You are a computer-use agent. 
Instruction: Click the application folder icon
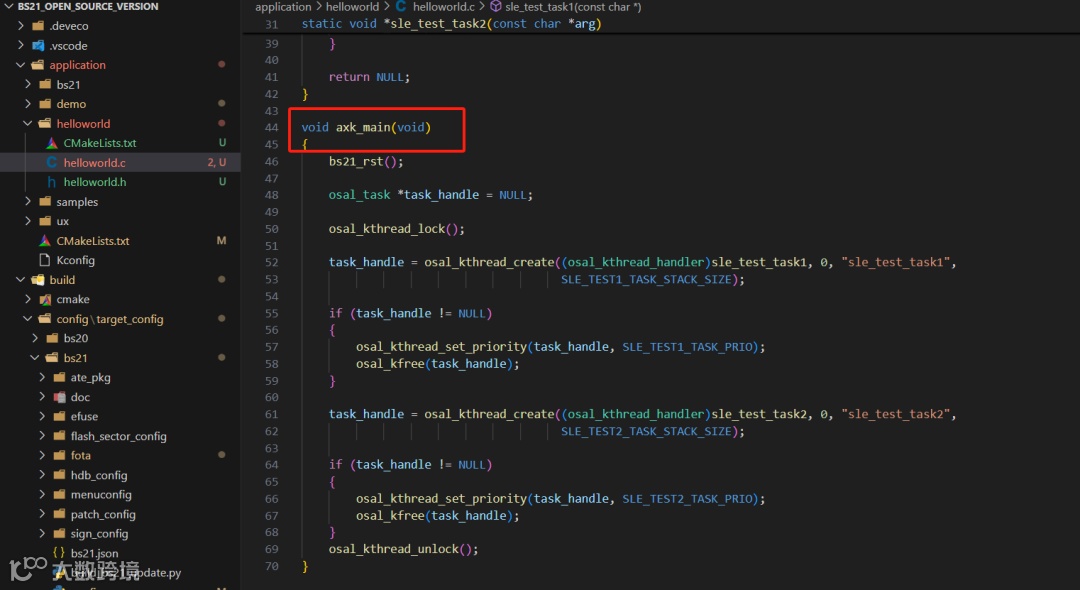38,65
